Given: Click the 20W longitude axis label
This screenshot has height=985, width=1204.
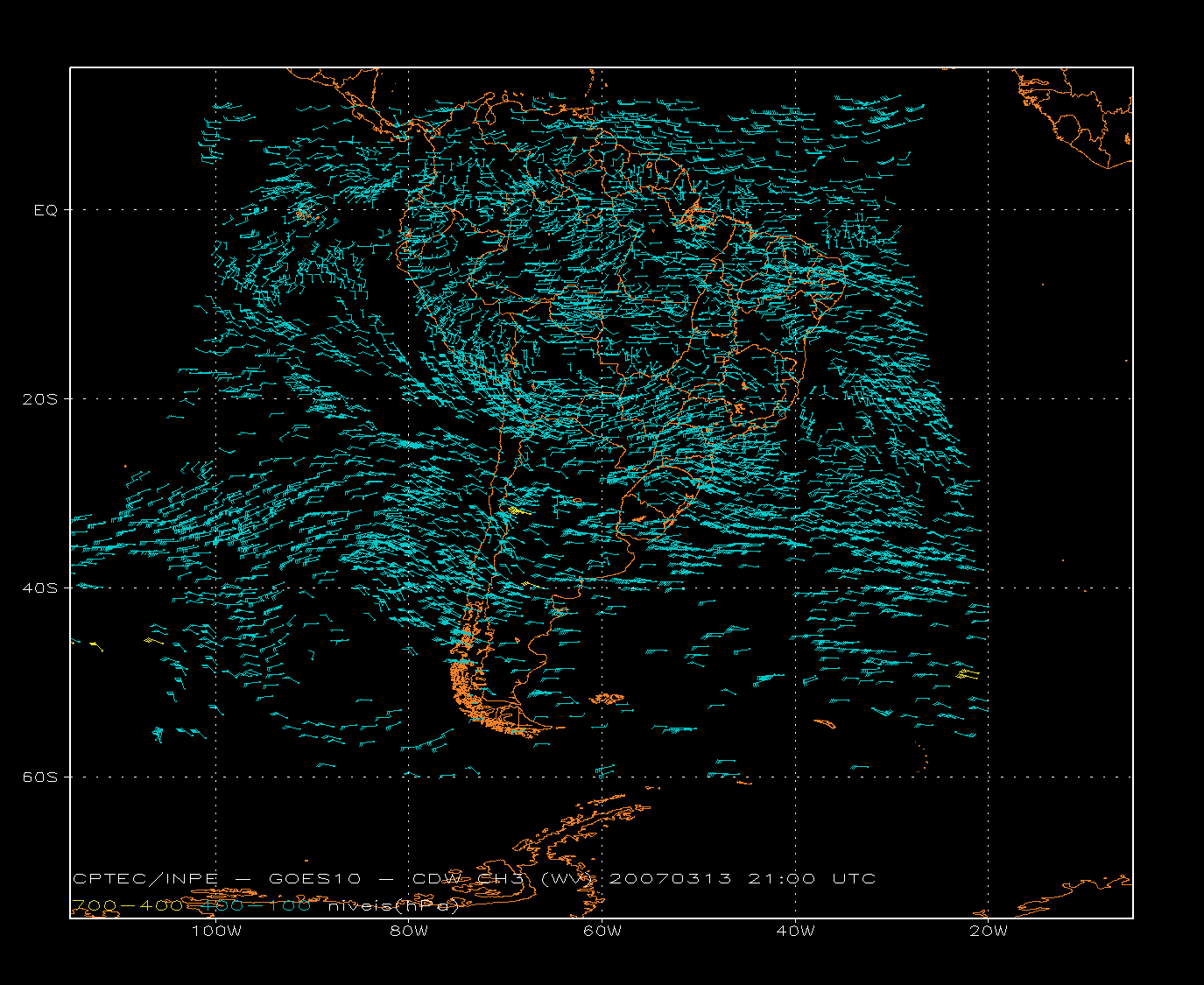Looking at the screenshot, I should (989, 931).
